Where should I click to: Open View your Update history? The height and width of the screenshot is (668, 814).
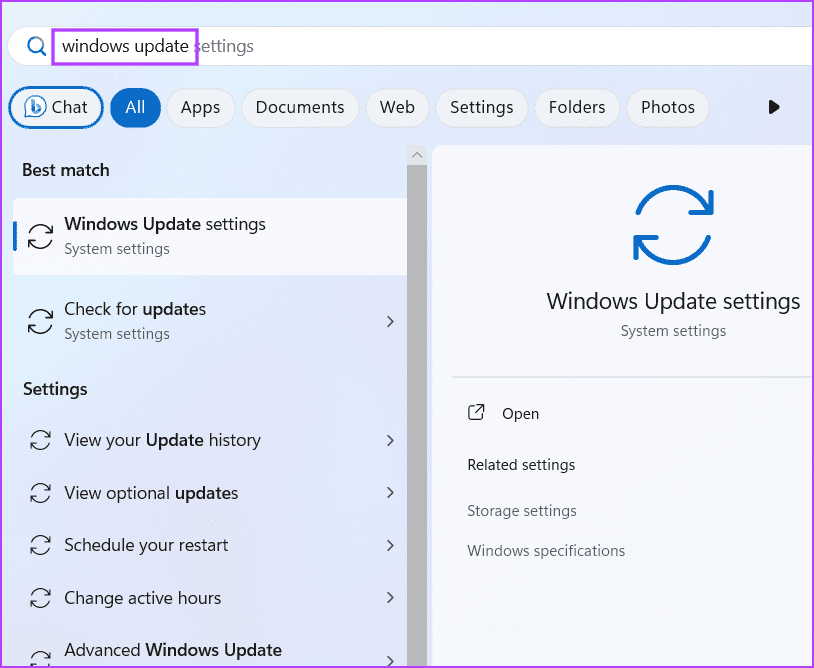[210, 440]
